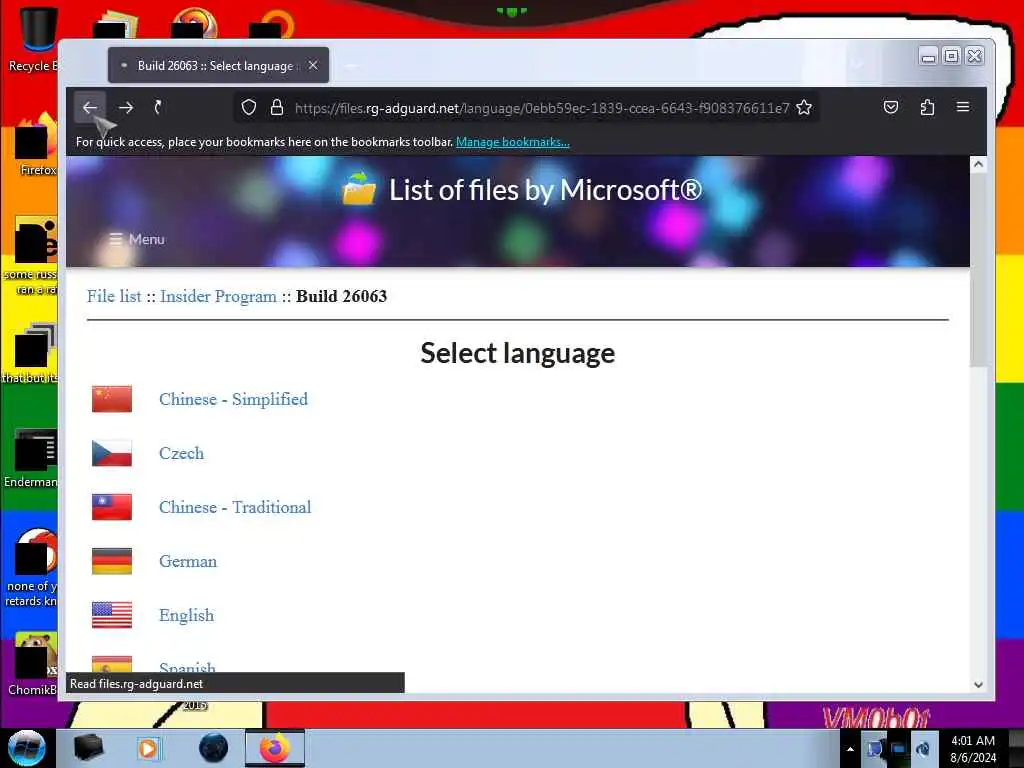Open the tracking protection shield icon

(249, 108)
